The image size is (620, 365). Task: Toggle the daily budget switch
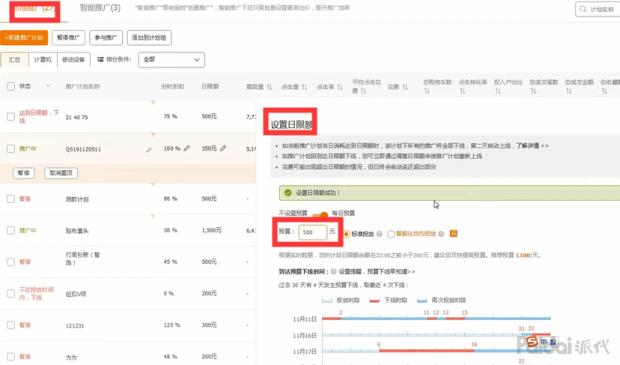click(320, 214)
